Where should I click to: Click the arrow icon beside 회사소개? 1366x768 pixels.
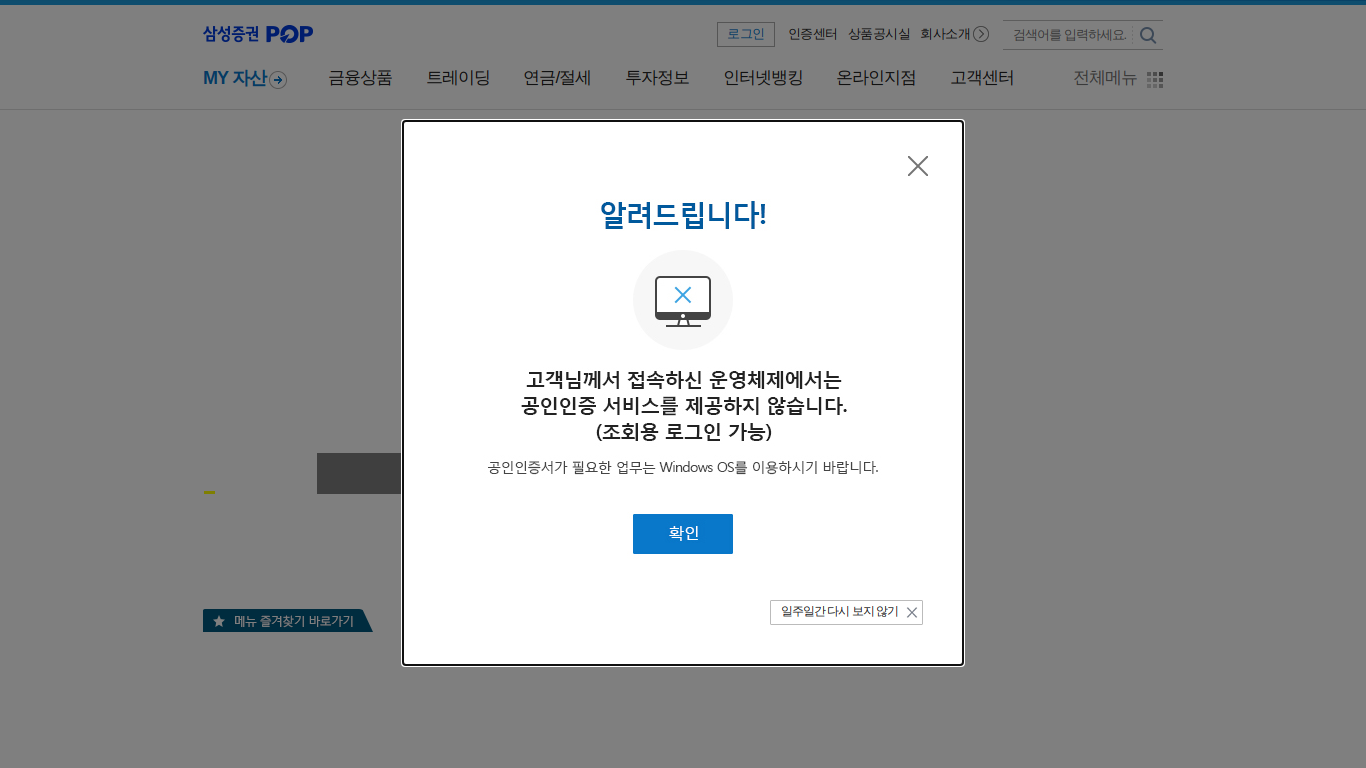coord(981,34)
